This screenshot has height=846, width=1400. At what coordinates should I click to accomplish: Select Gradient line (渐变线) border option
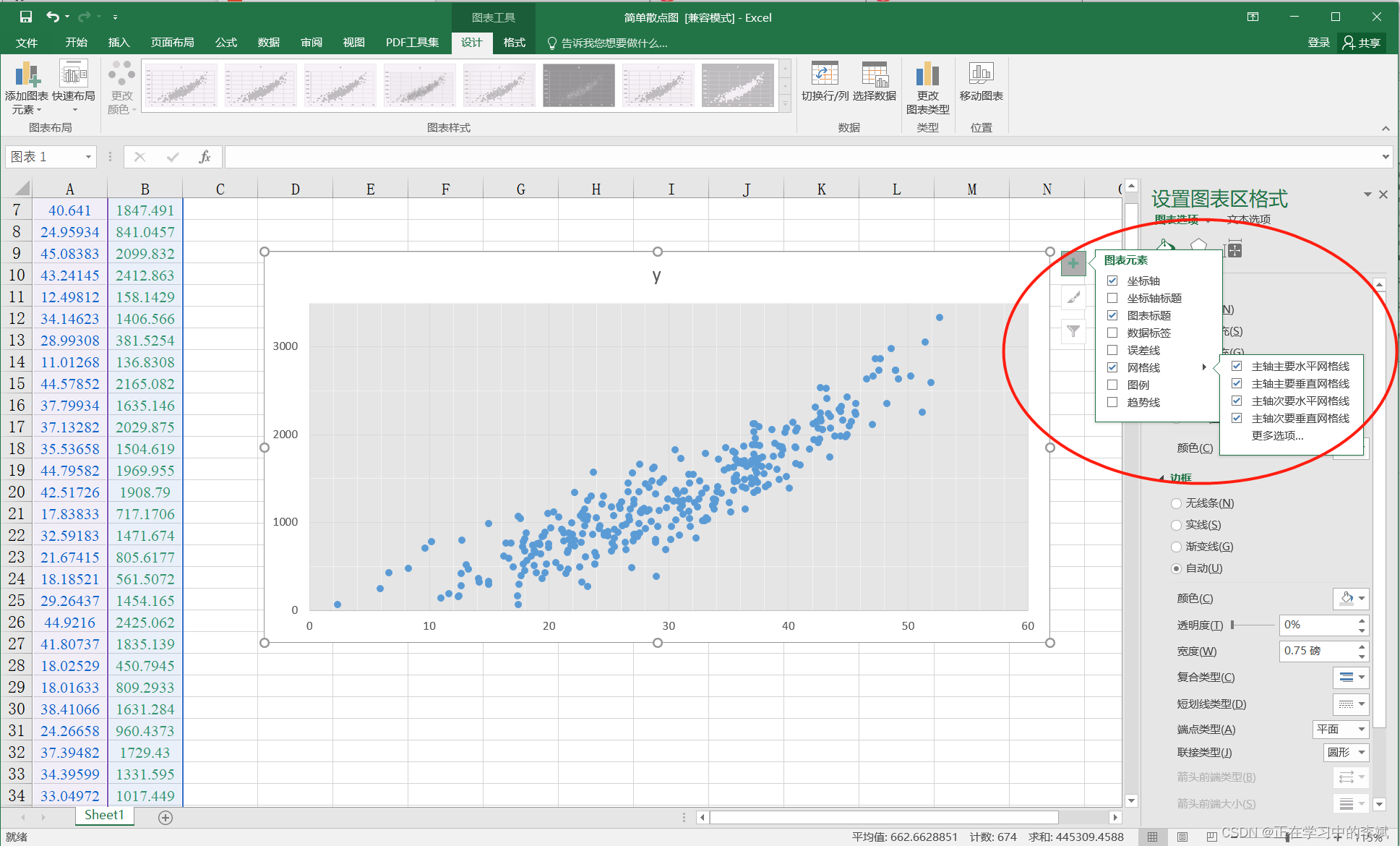click(x=1176, y=547)
